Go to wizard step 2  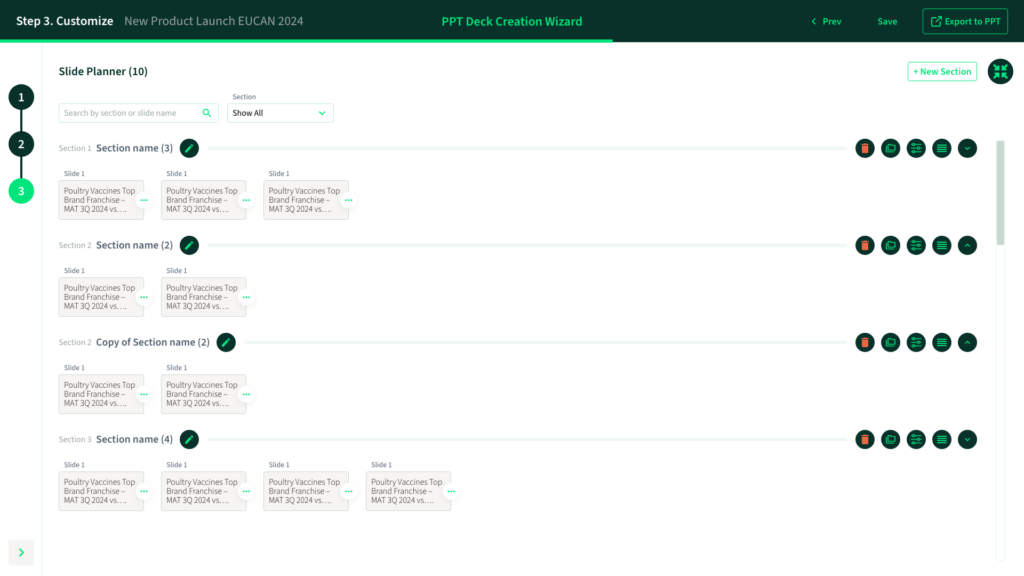(x=21, y=144)
